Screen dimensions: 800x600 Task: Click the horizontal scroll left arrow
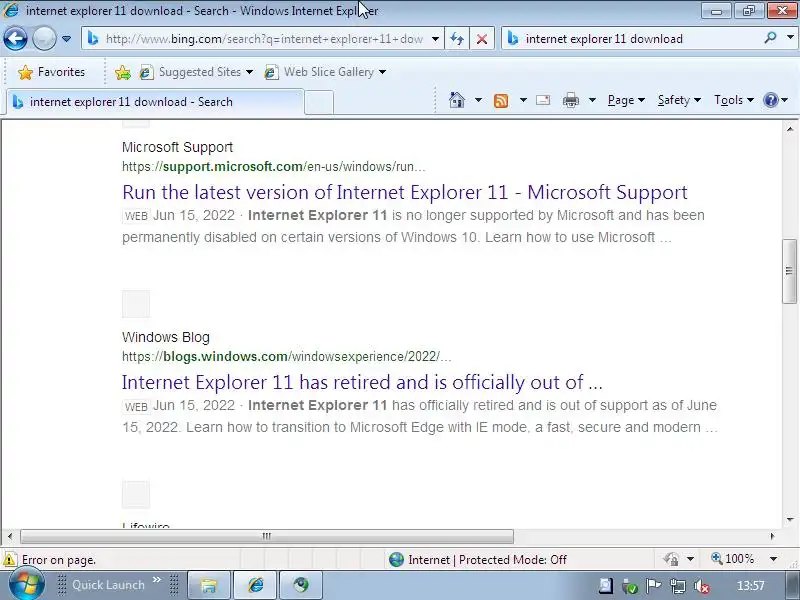[10, 536]
